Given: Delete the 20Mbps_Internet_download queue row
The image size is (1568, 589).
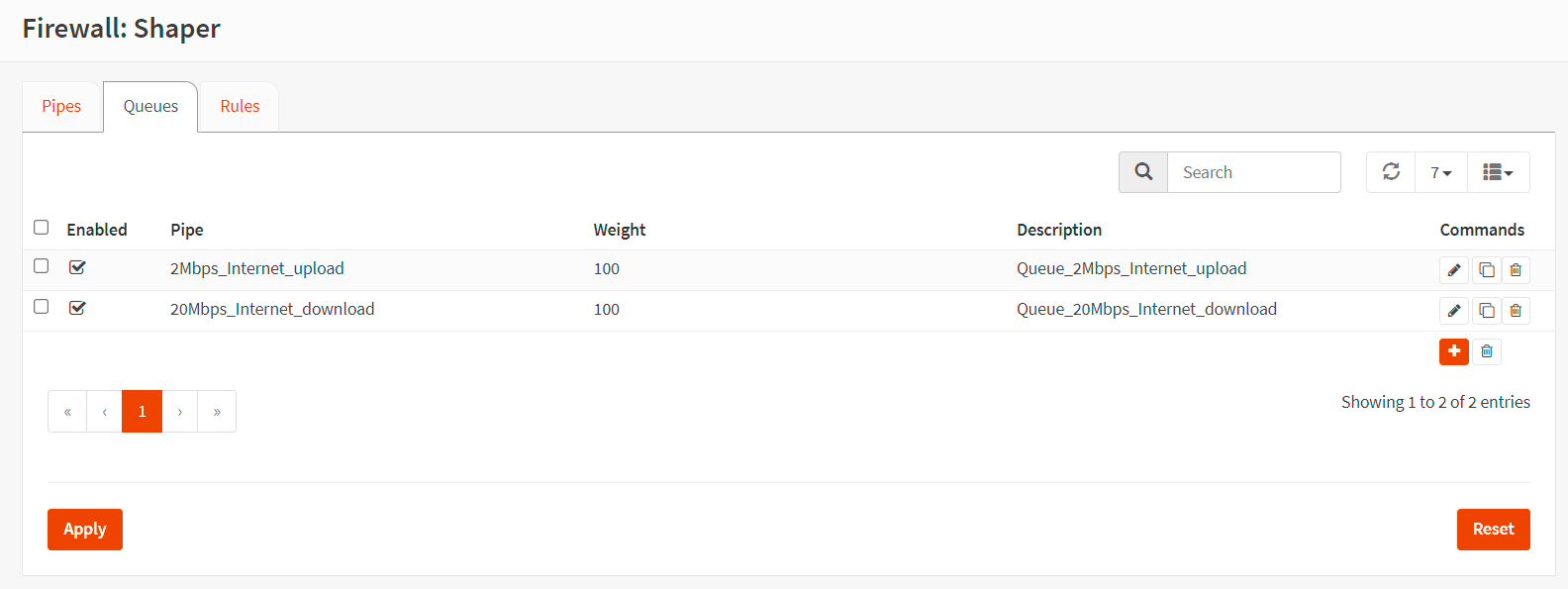Looking at the screenshot, I should 1516,311.
